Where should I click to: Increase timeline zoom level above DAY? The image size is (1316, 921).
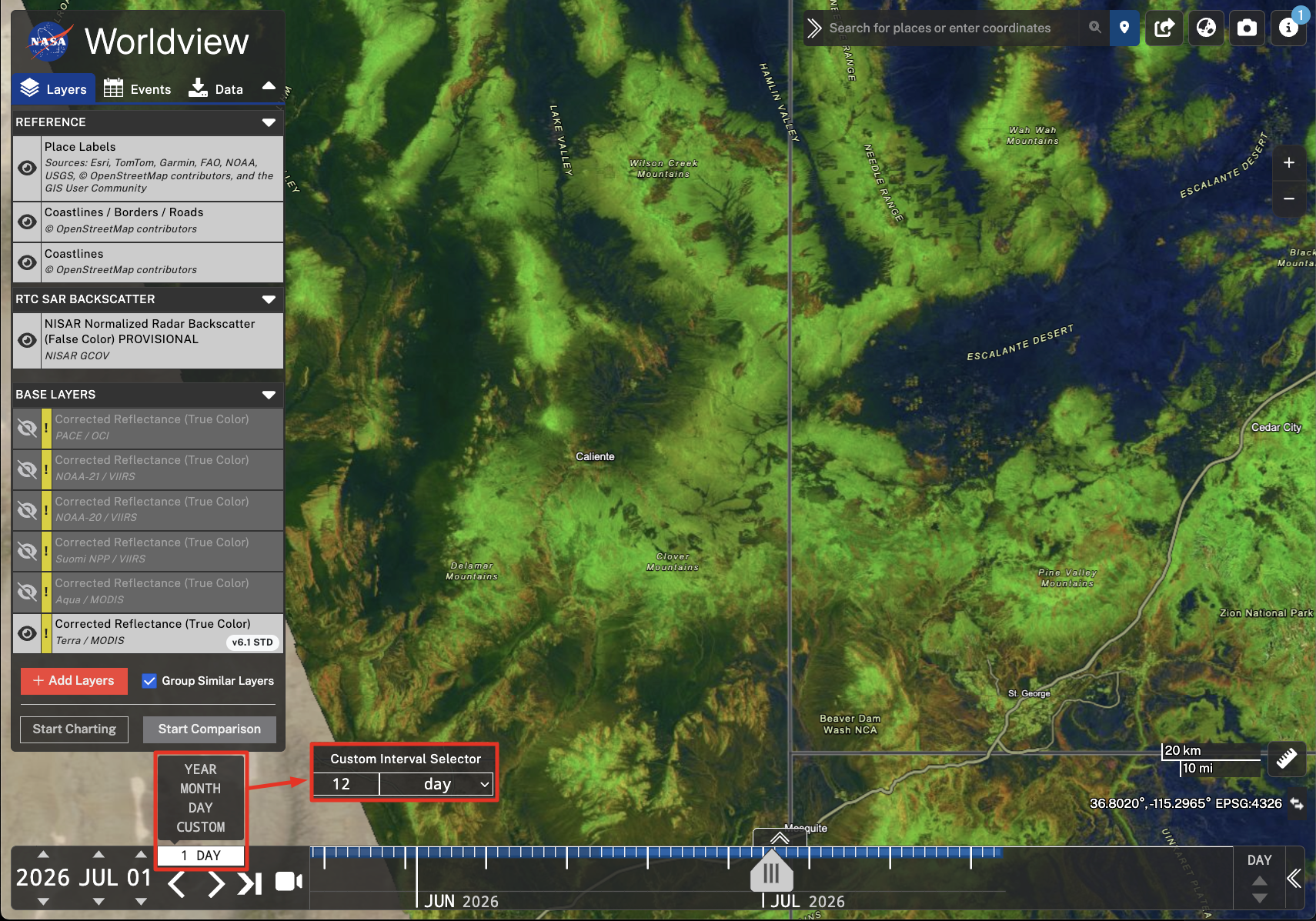(x=1259, y=881)
